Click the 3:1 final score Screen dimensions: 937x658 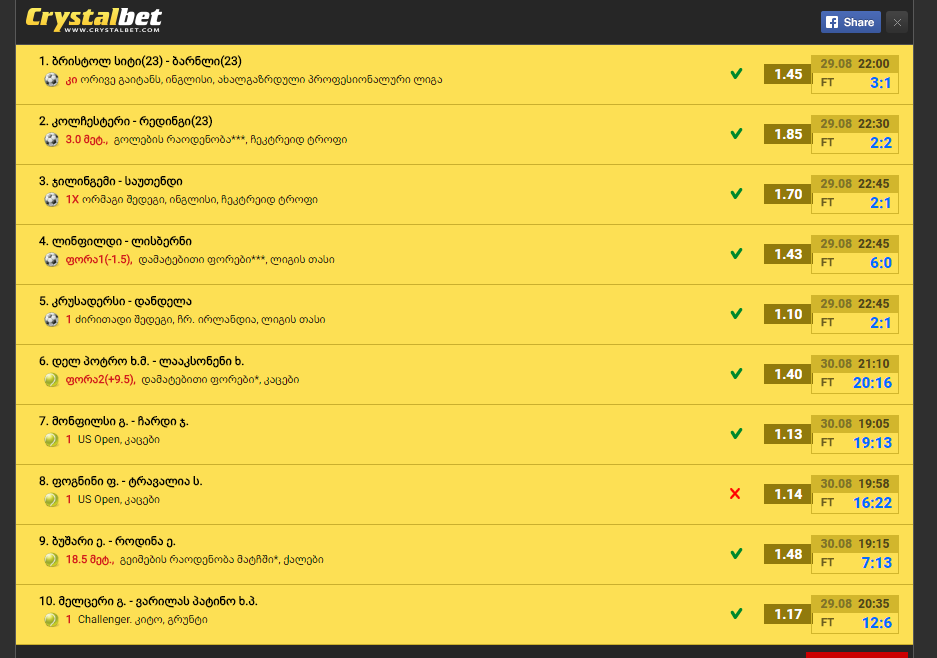pos(880,83)
